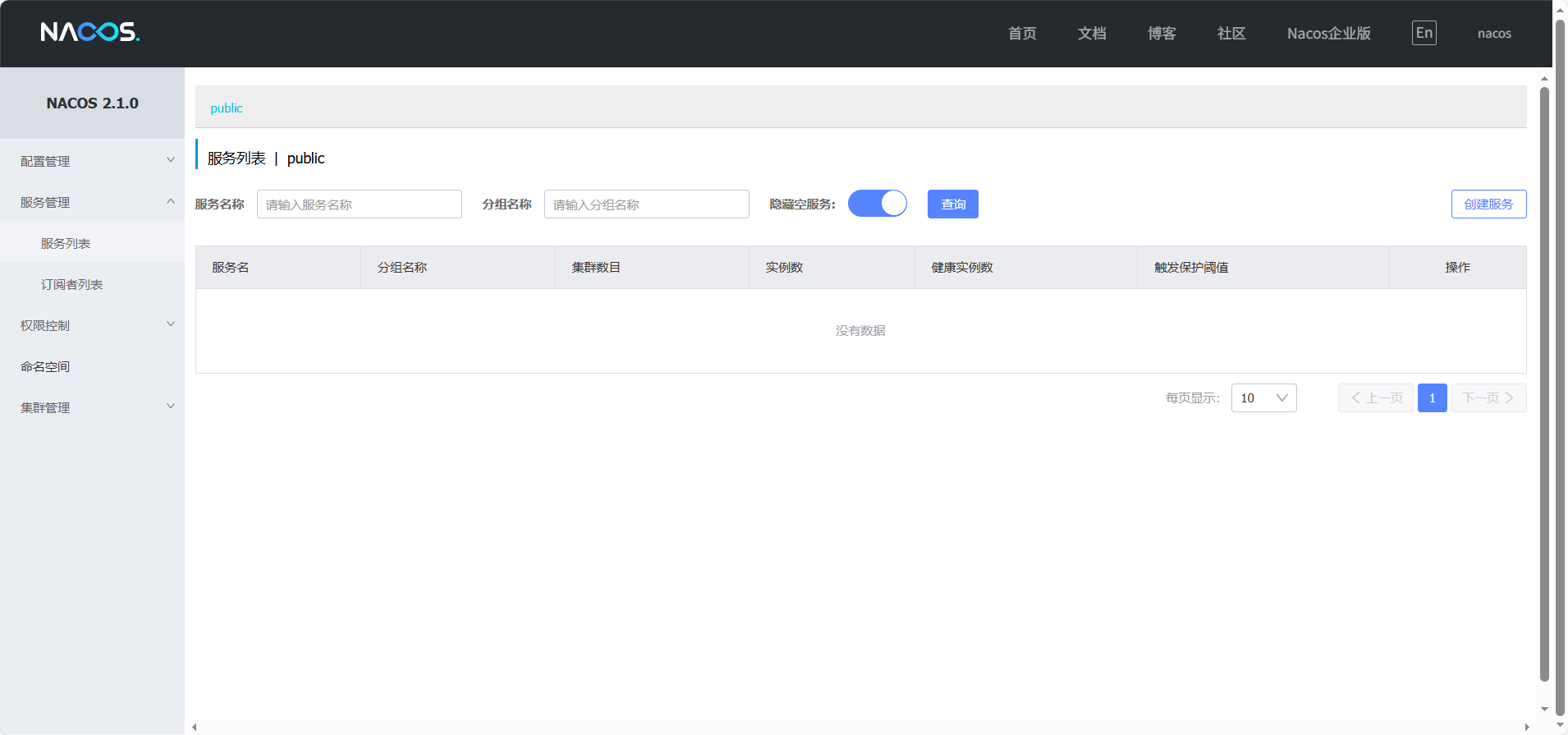Click the 创建服务 button

click(1489, 204)
